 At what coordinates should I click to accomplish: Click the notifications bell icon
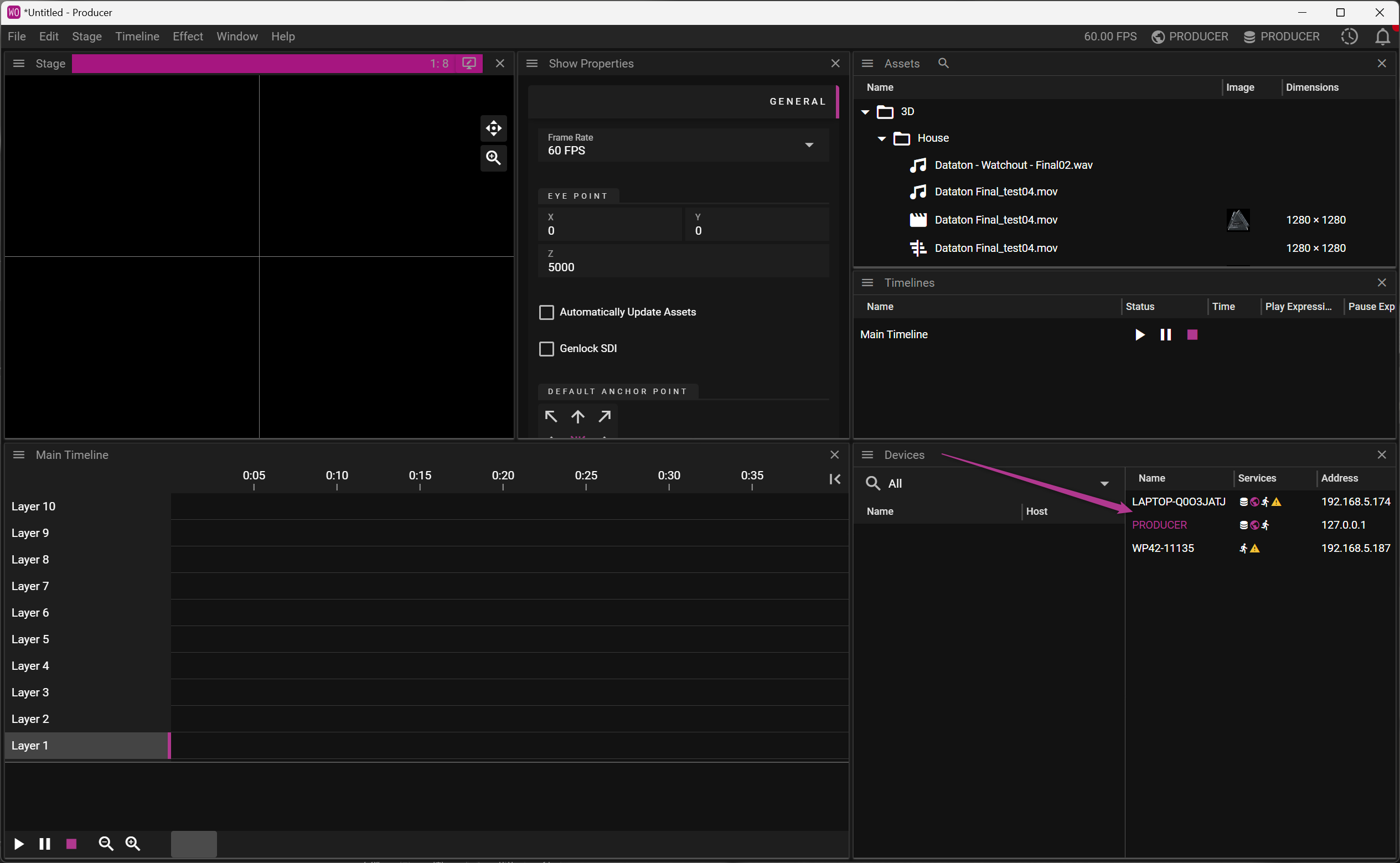point(1382,37)
